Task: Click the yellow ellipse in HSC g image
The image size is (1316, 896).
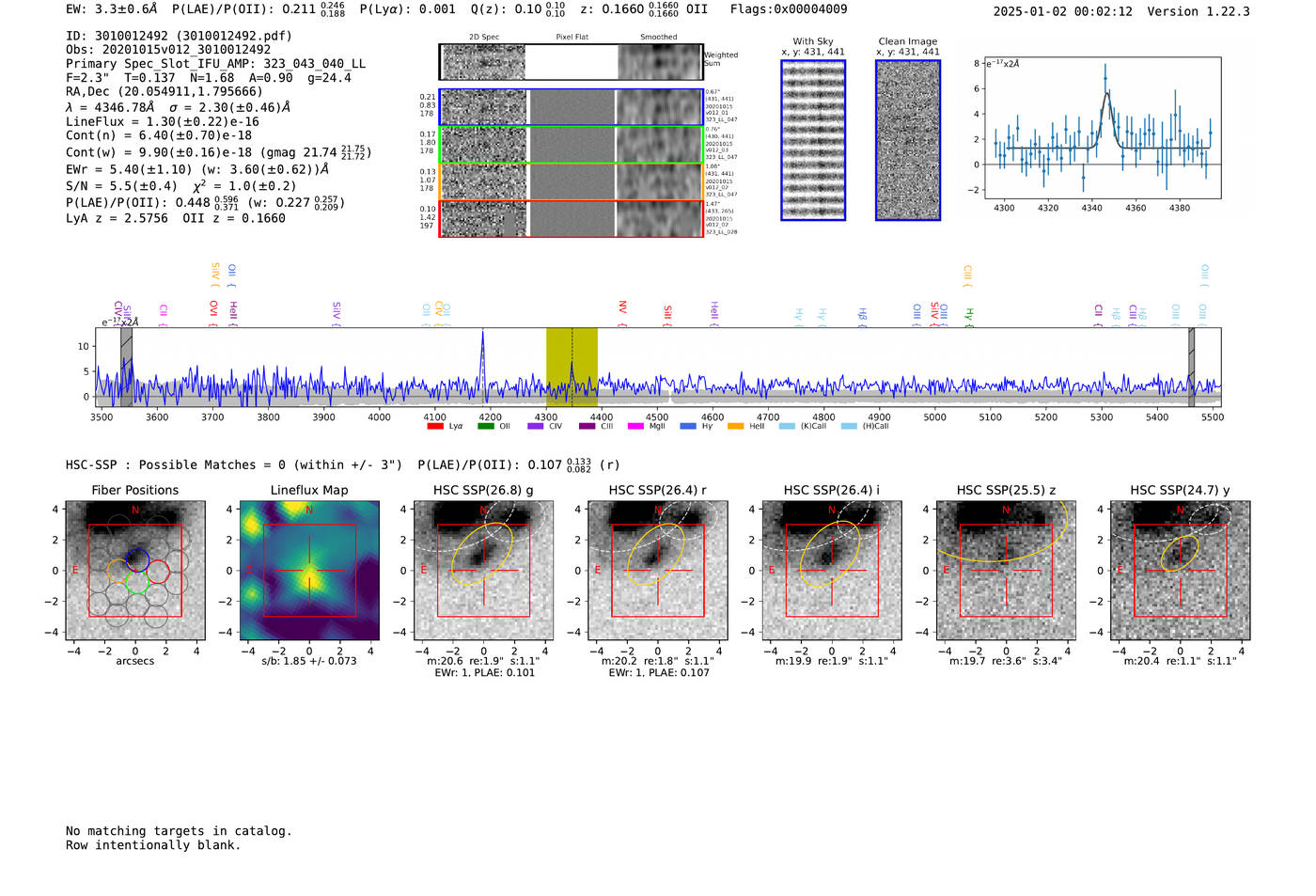Action: click(482, 553)
